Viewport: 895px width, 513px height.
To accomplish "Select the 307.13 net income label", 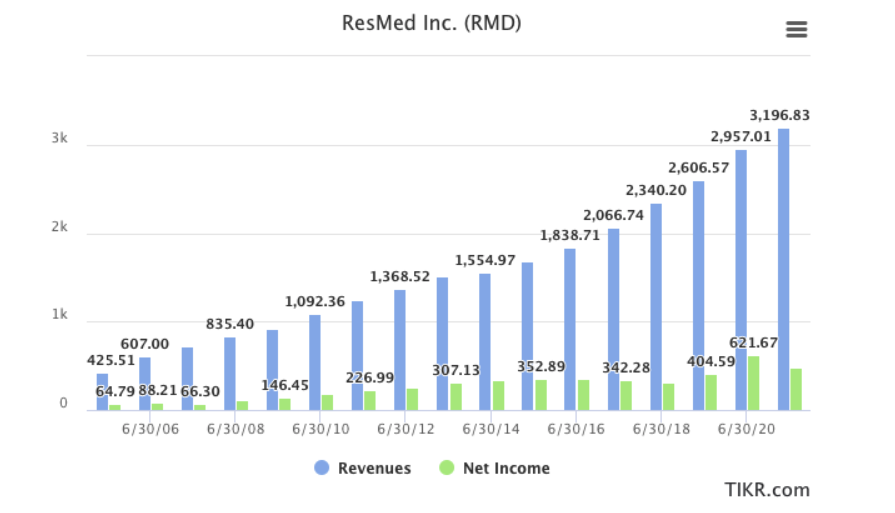I will pyautogui.click(x=455, y=370).
